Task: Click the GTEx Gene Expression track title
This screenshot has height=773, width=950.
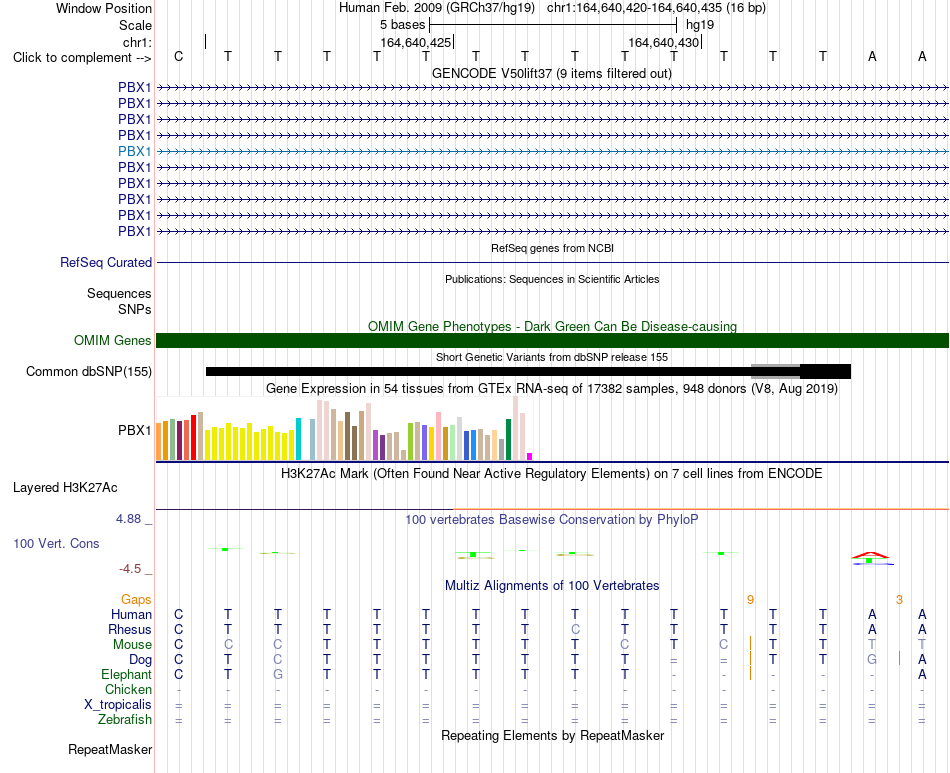Action: coord(552,388)
